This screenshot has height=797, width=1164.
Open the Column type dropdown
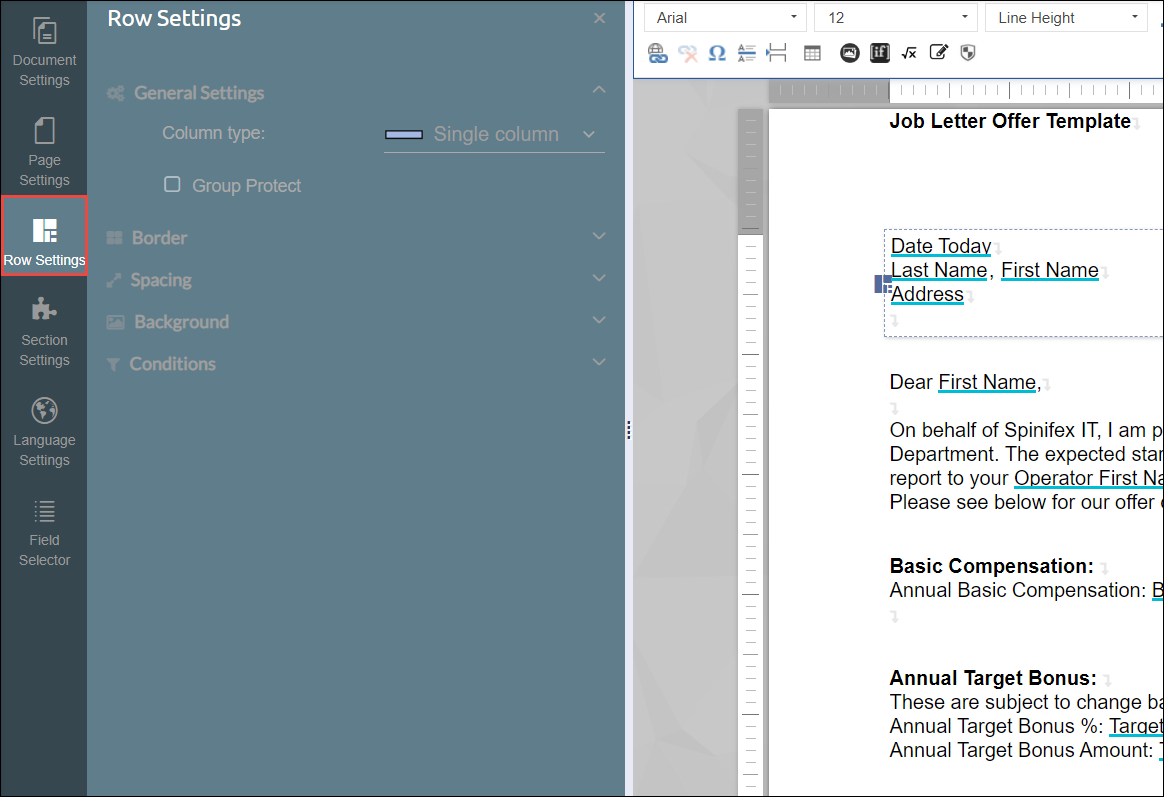coord(494,135)
